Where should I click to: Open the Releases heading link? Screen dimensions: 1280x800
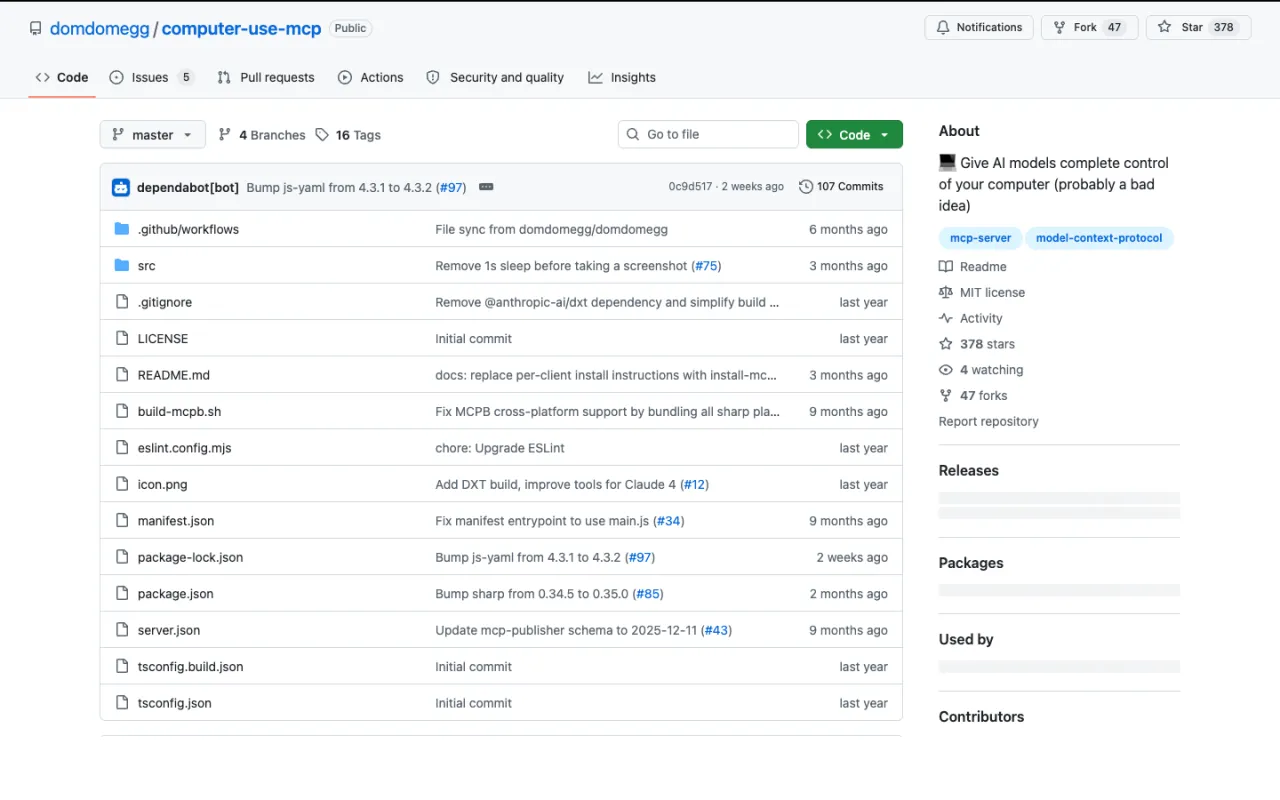click(x=968, y=470)
